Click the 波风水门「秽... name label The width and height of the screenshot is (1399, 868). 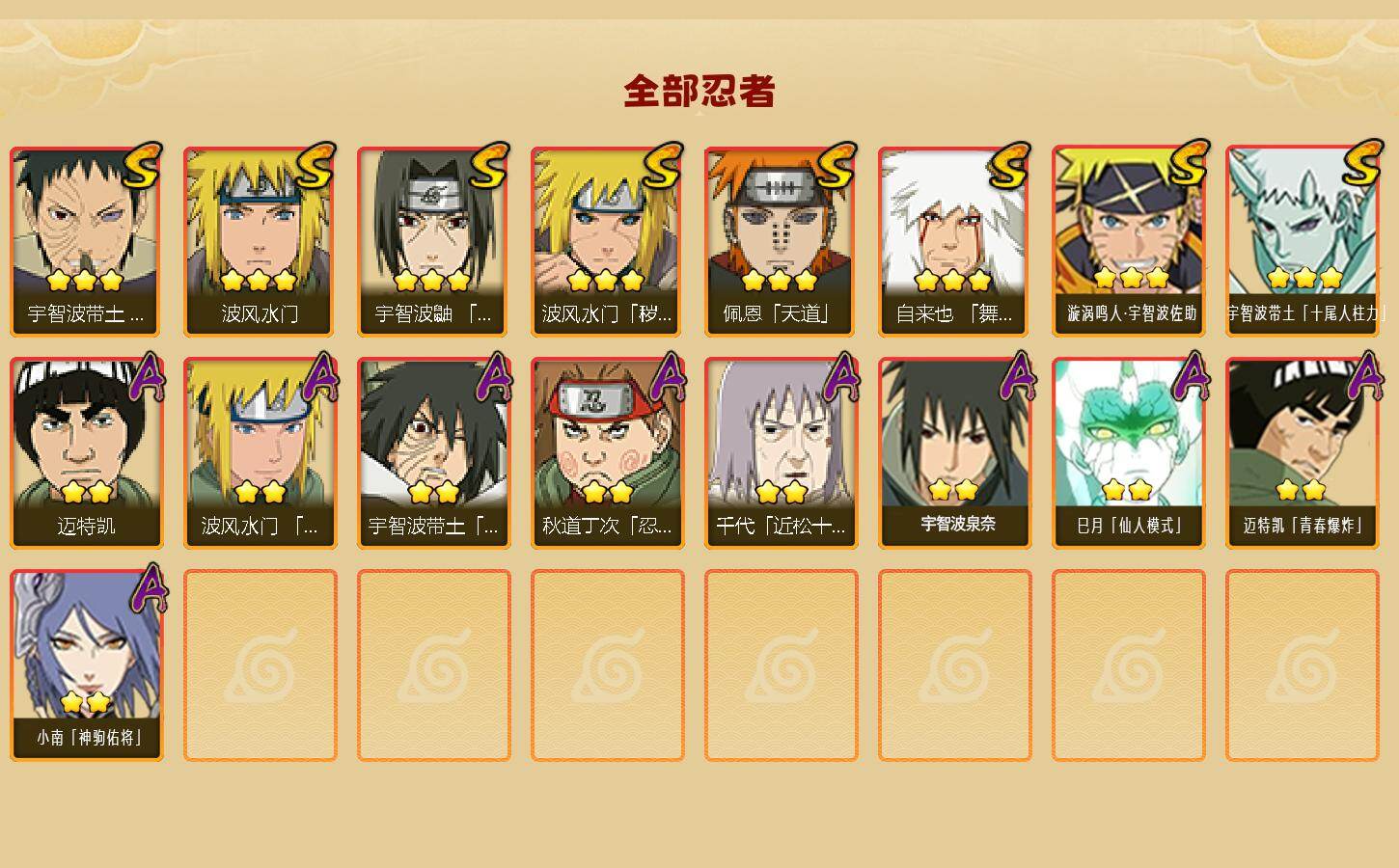607,313
